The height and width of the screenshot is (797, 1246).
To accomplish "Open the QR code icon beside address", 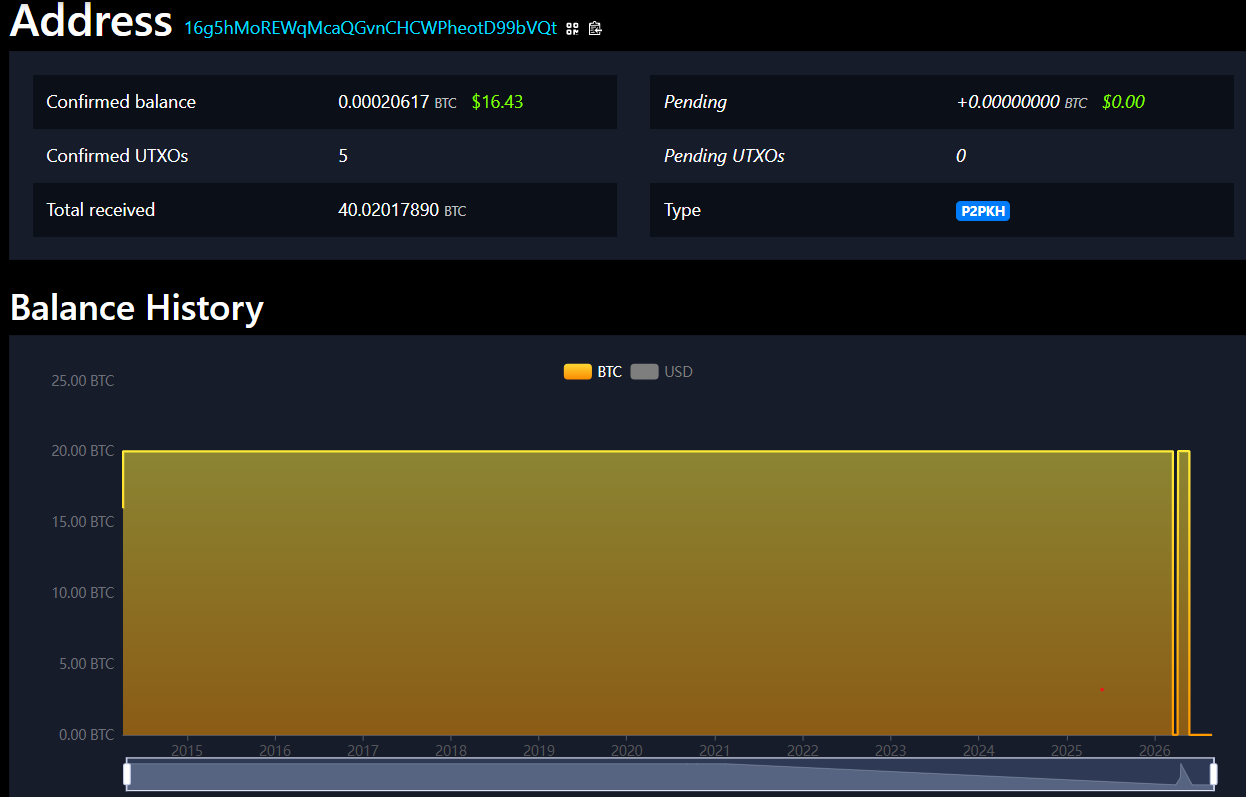I will click(572, 29).
